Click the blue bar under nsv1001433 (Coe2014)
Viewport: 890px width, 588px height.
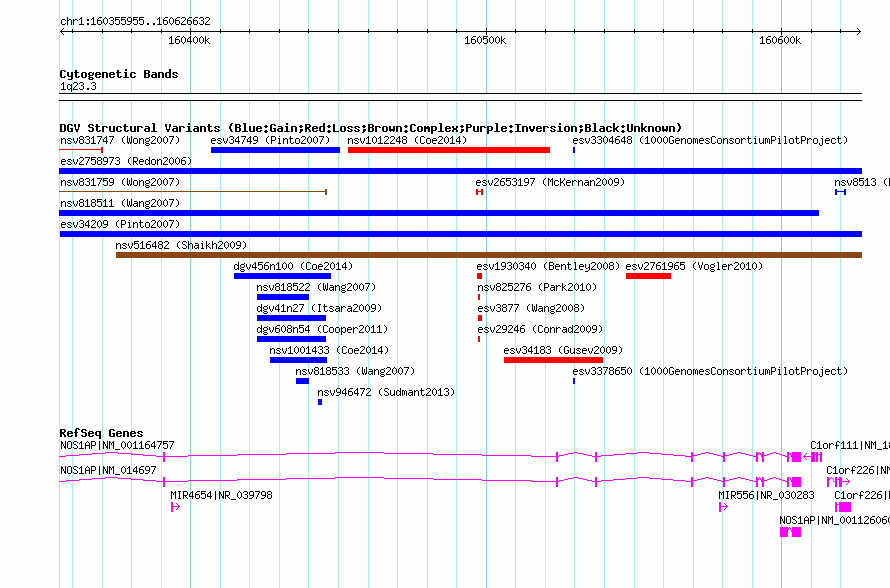pyautogui.click(x=299, y=360)
